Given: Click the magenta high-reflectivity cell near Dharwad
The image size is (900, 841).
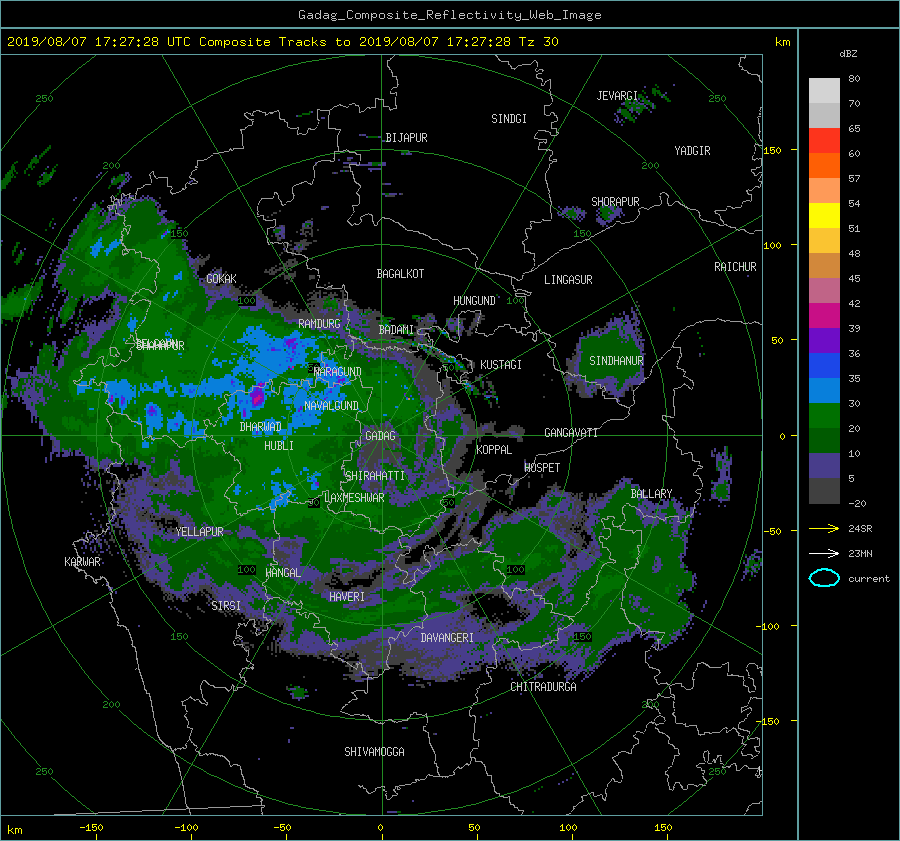Looking at the screenshot, I should (257, 396).
